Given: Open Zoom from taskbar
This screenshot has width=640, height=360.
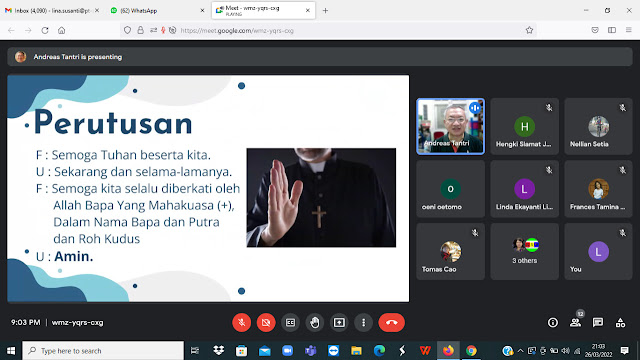Looking at the screenshot, I should [287, 351].
